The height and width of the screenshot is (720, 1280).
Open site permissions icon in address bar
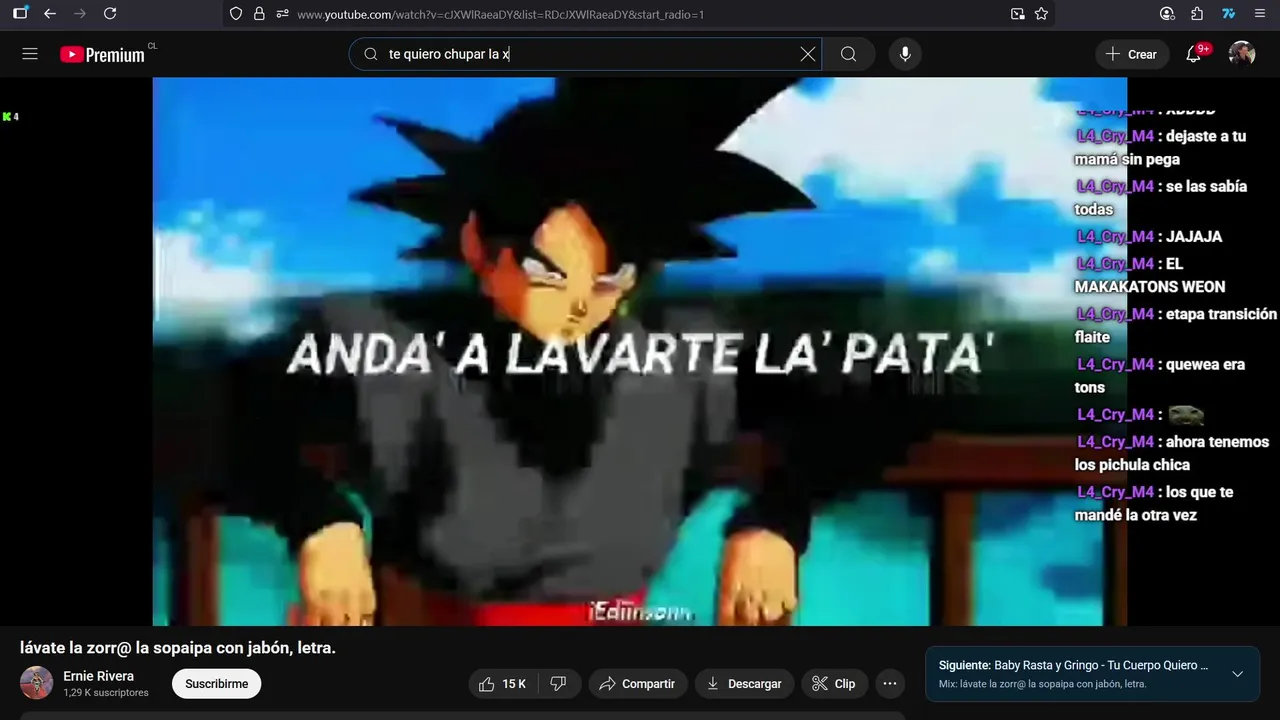(282, 14)
